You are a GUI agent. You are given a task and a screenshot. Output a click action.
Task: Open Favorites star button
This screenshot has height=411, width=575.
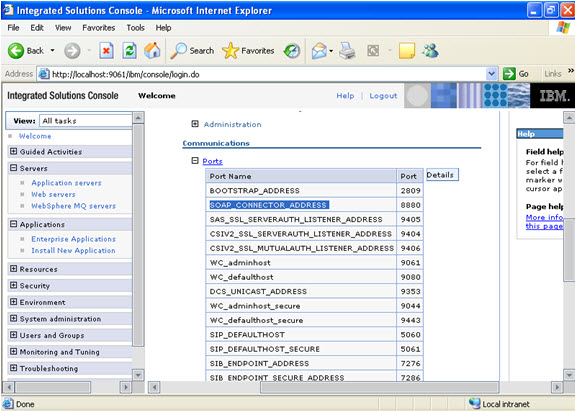[248, 51]
